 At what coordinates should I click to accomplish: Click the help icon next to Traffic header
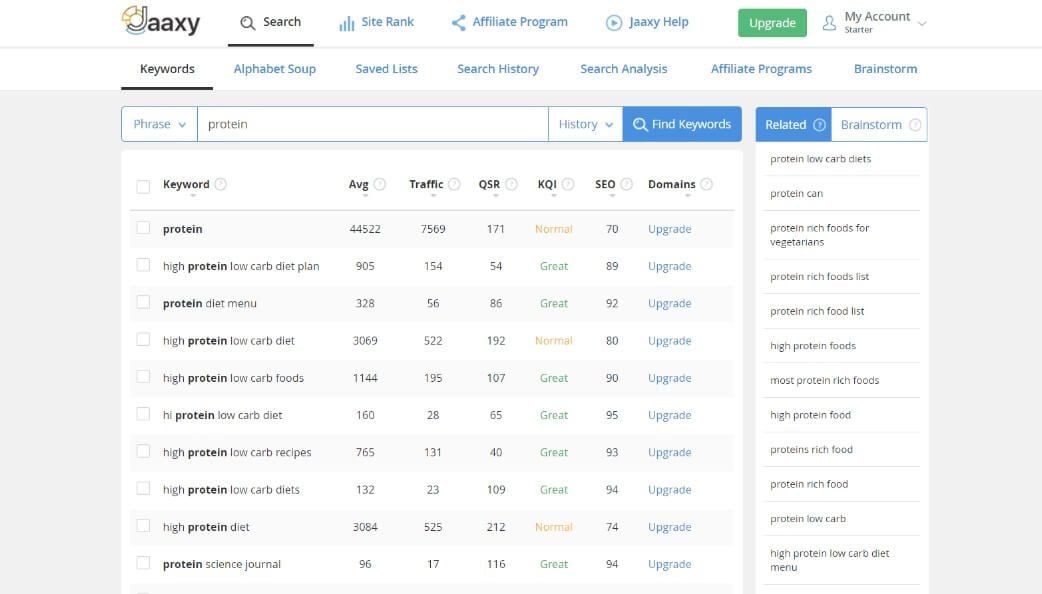pos(454,184)
